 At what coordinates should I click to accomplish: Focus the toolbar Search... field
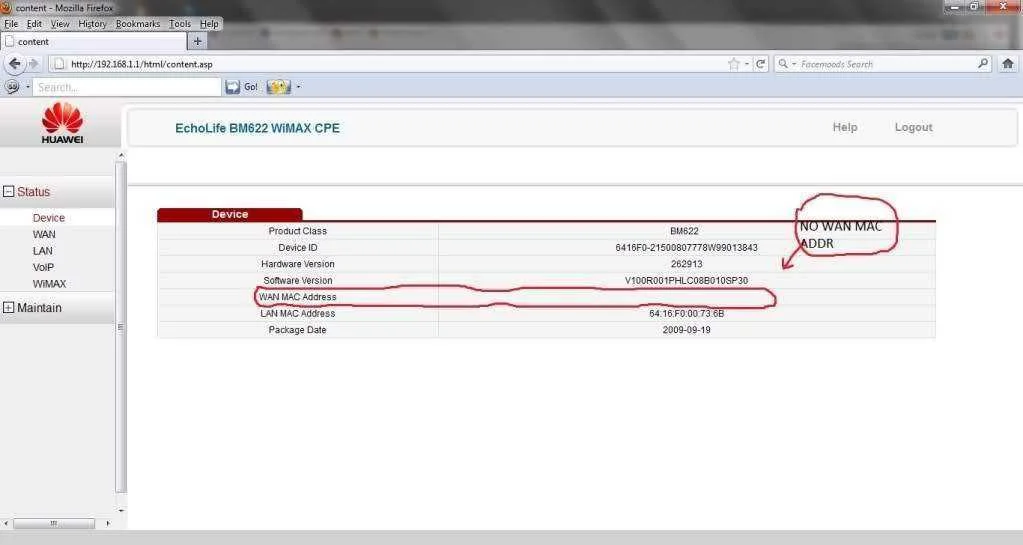[127, 87]
